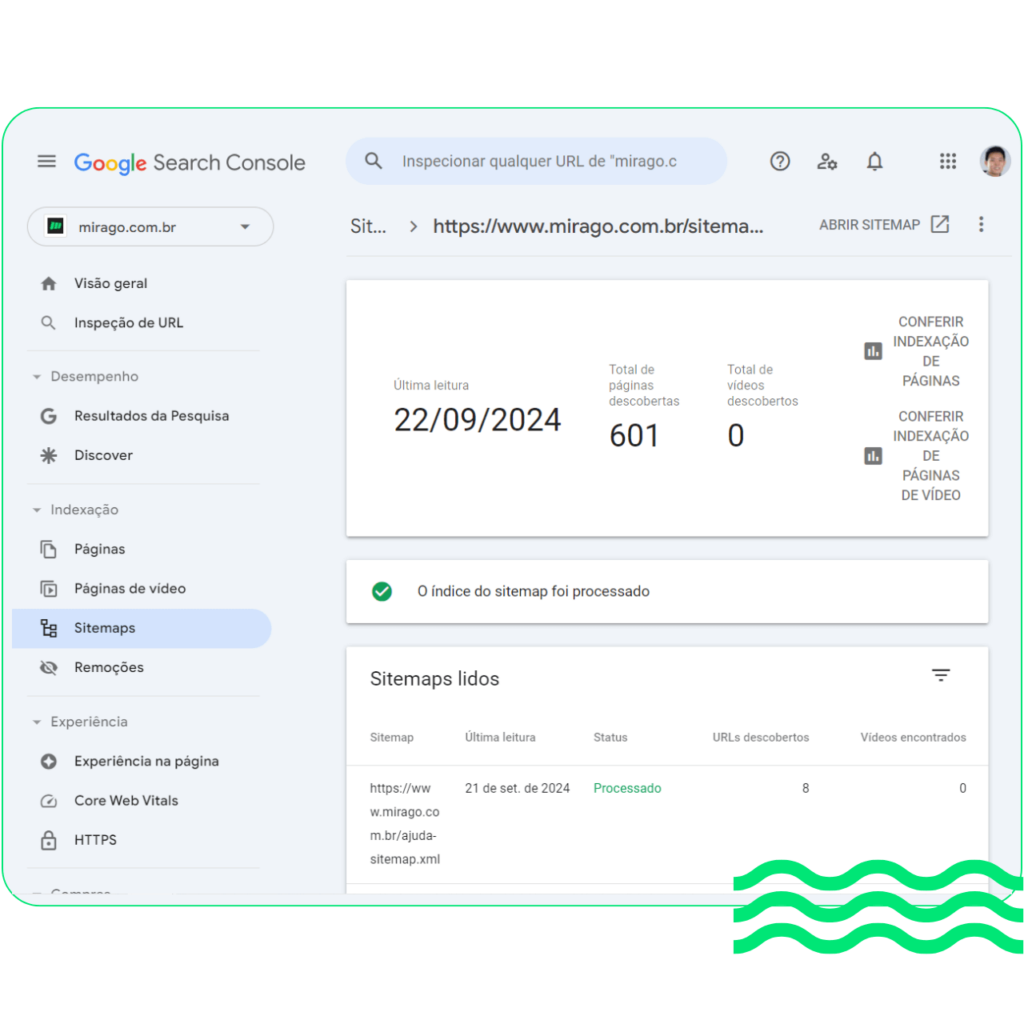Sort by the Status column header

[610, 737]
